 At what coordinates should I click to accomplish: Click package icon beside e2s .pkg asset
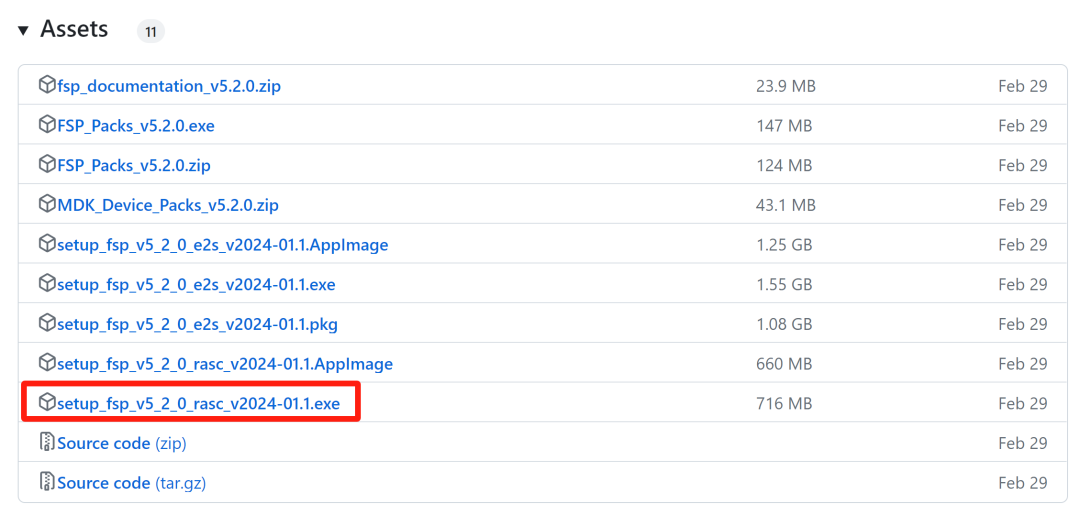point(47,324)
